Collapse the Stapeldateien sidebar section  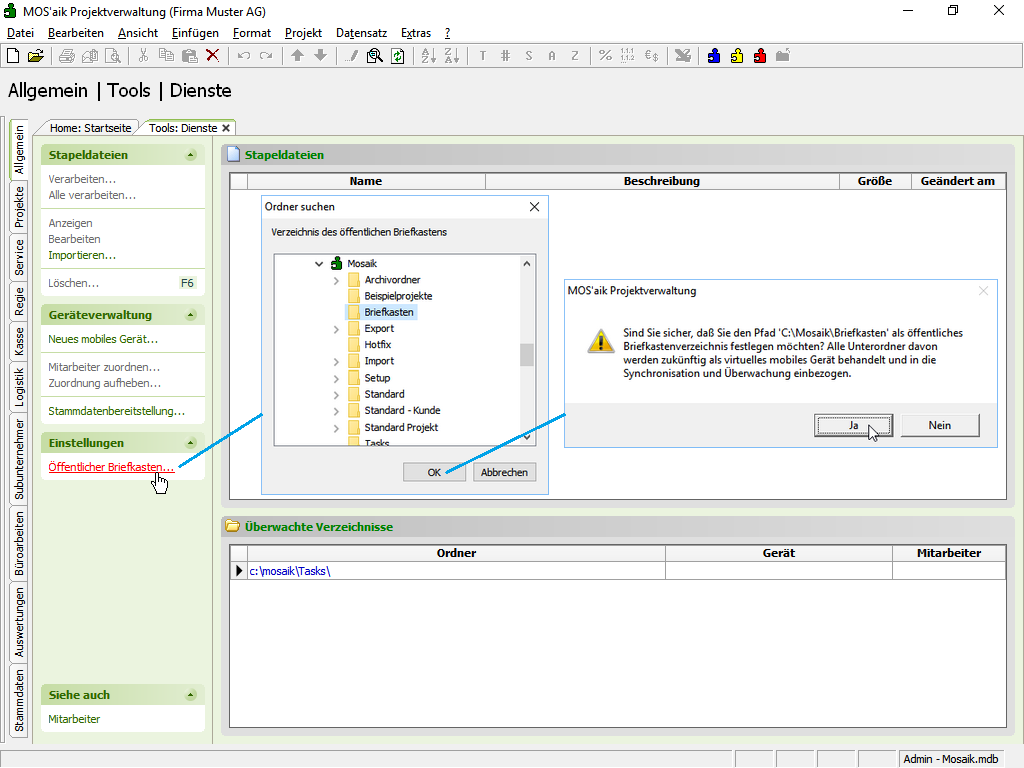pos(190,156)
